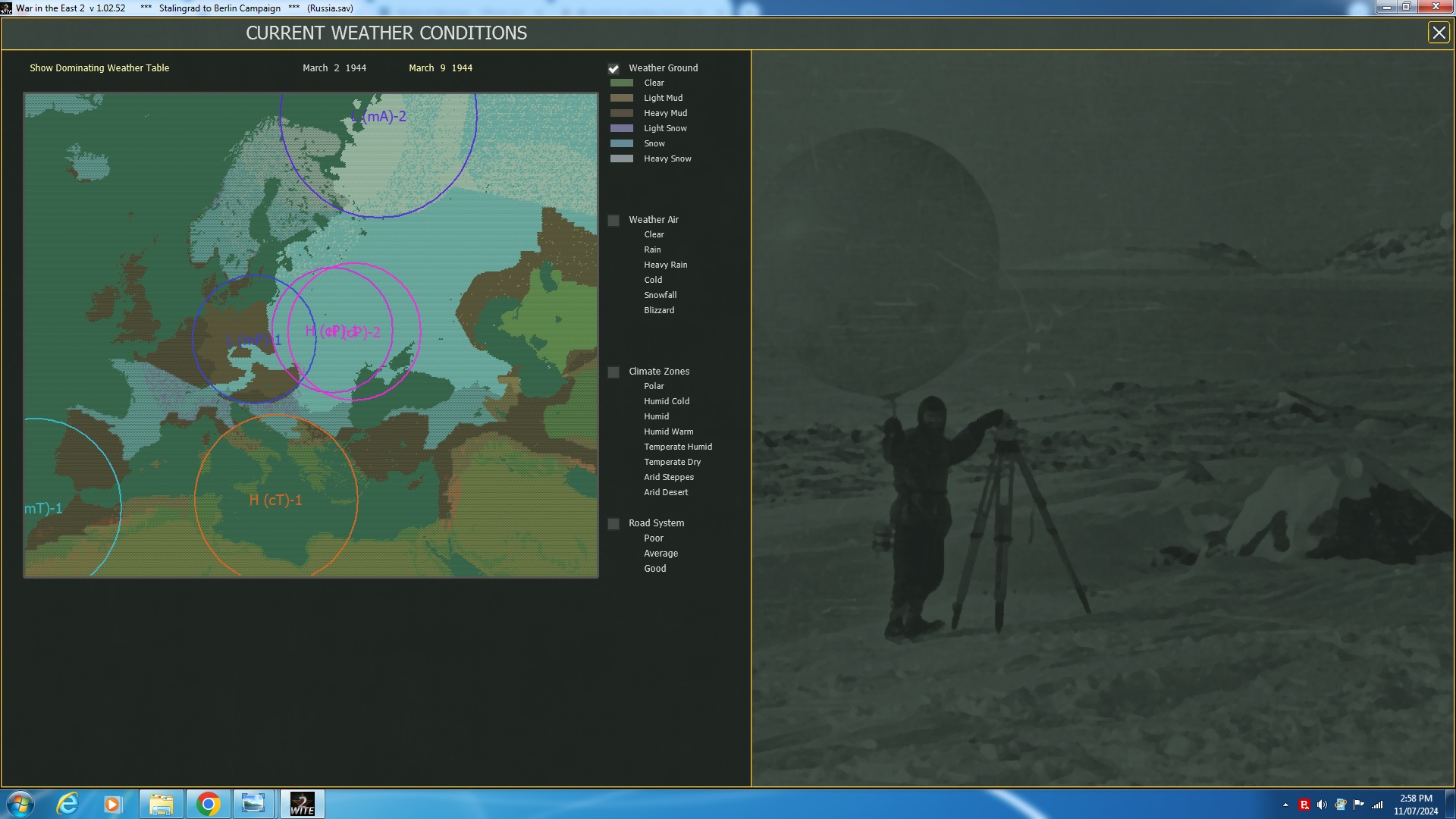Screen dimensions: 1456x819
Task: Open the Windows Start menu
Action: (20, 804)
